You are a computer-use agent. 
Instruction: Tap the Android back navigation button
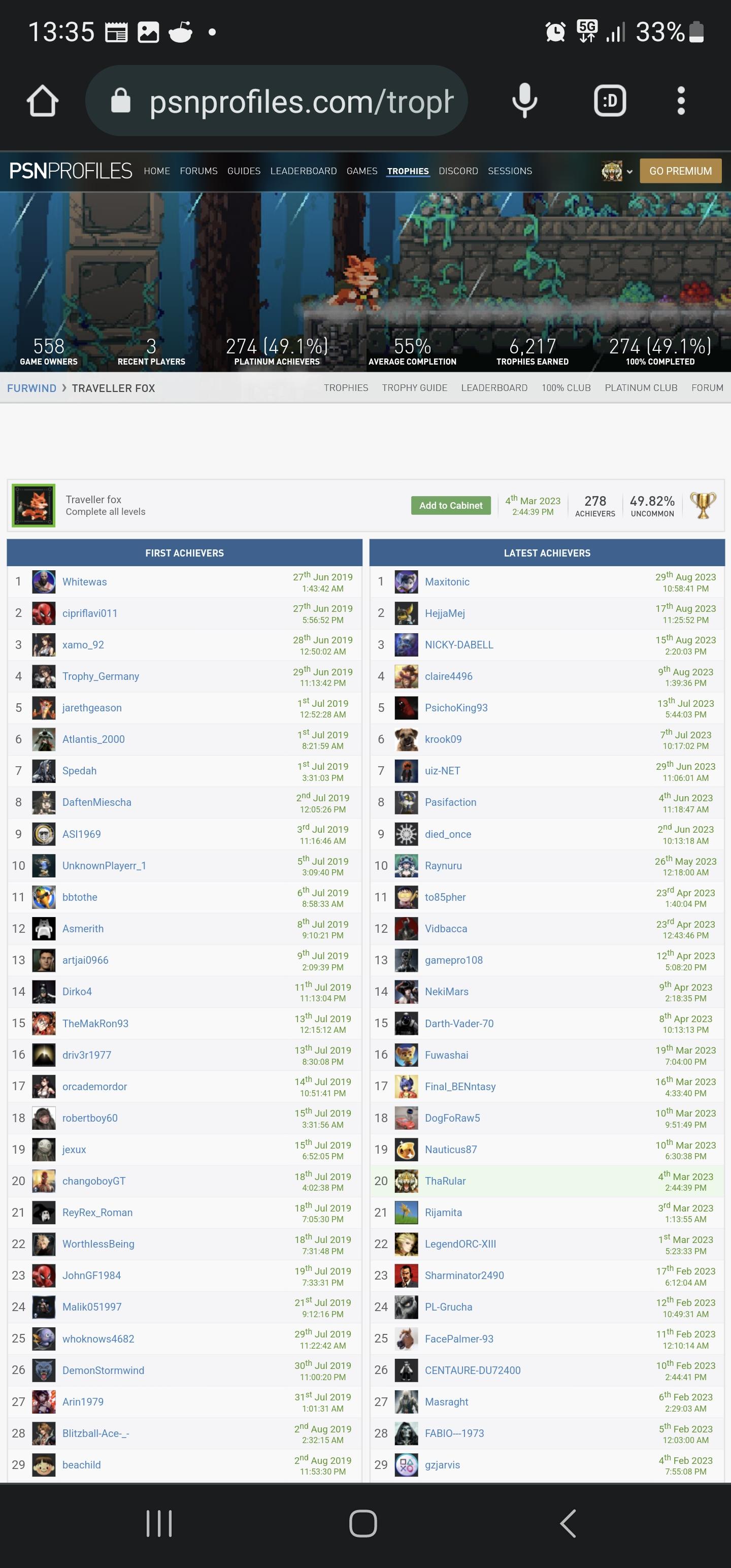click(x=567, y=1523)
